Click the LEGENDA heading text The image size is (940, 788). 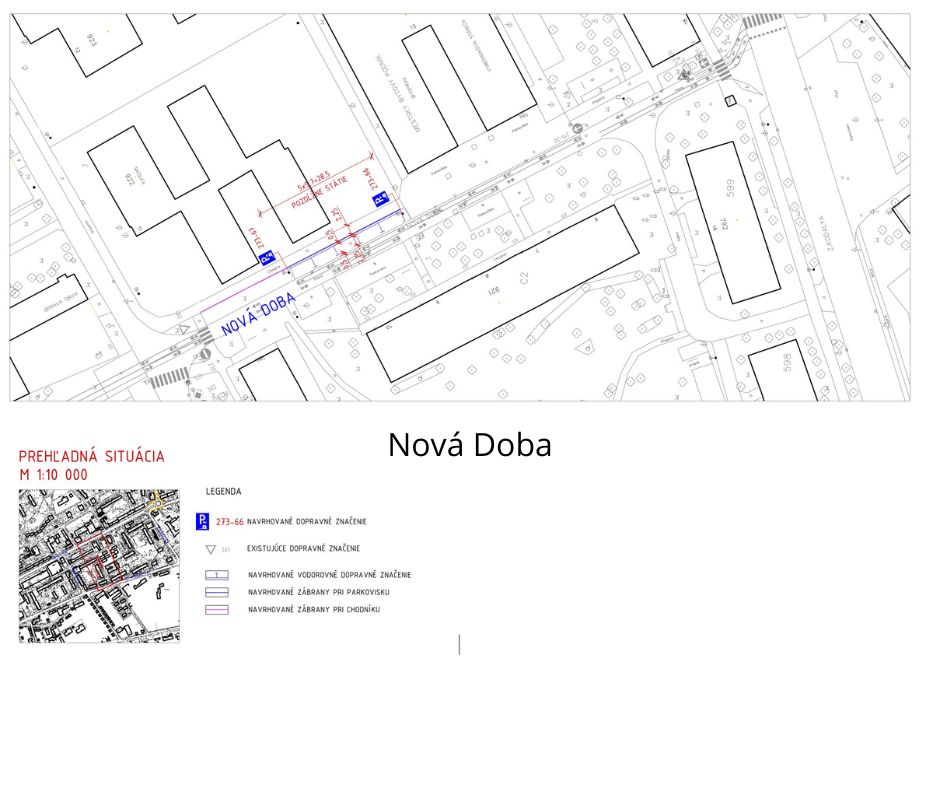(x=223, y=492)
